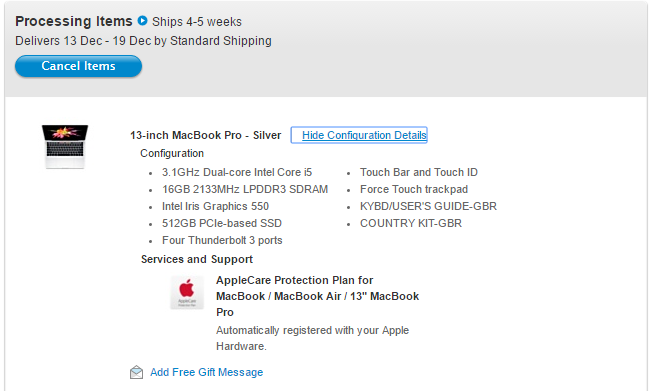Click the 512GB PCIe-based SSD spec
This screenshot has height=391, width=652.
point(222,223)
